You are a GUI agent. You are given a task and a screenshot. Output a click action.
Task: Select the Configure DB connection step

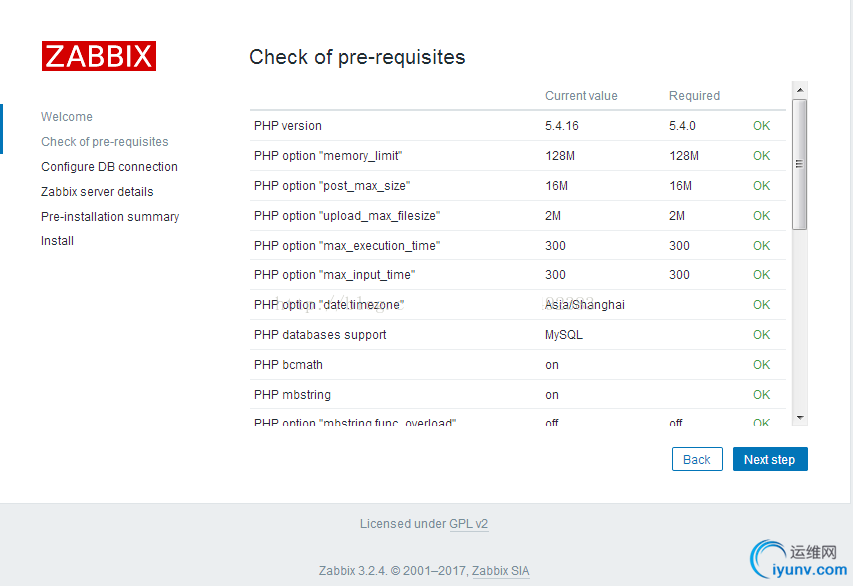tap(109, 167)
